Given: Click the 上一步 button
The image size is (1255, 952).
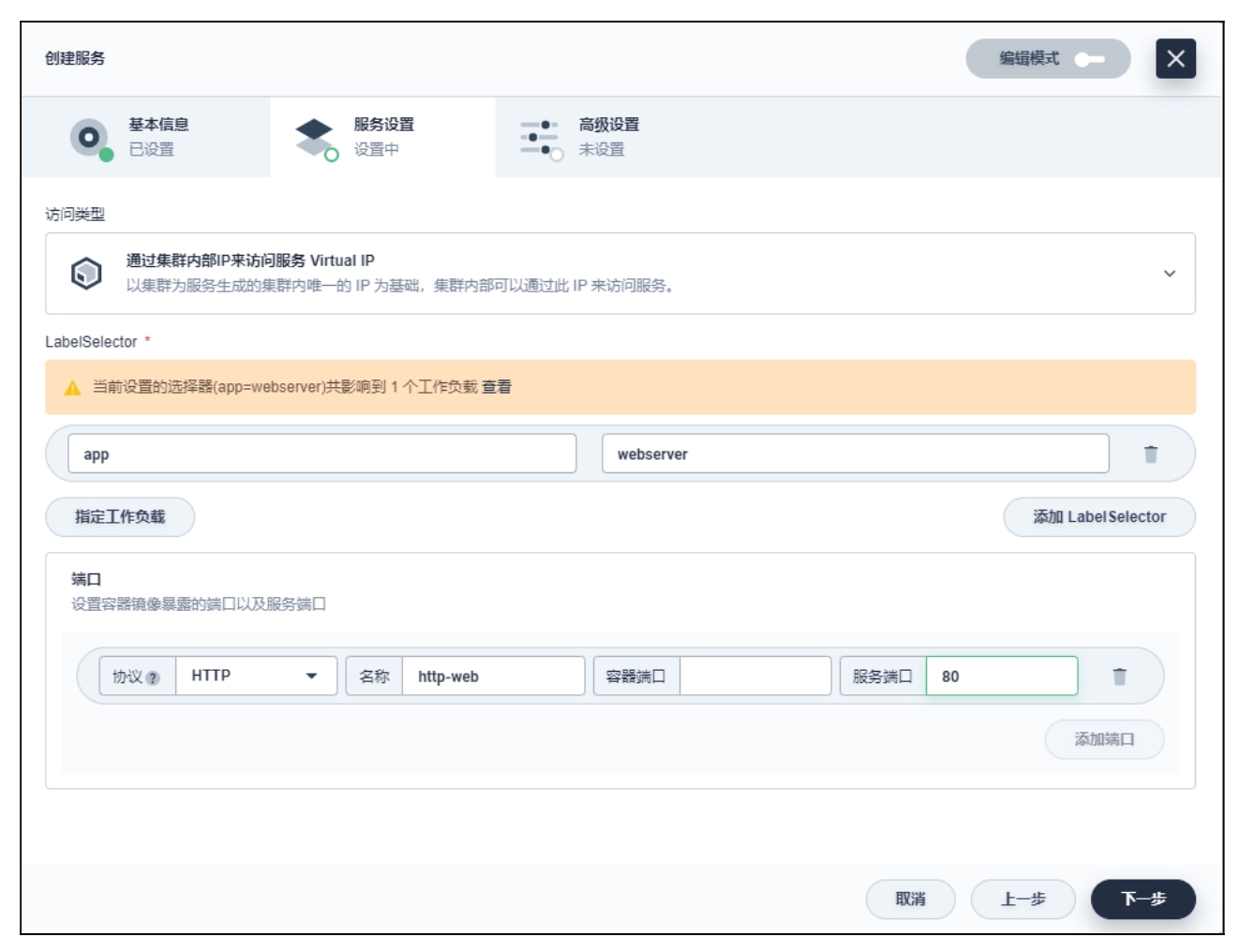Looking at the screenshot, I should (1023, 899).
